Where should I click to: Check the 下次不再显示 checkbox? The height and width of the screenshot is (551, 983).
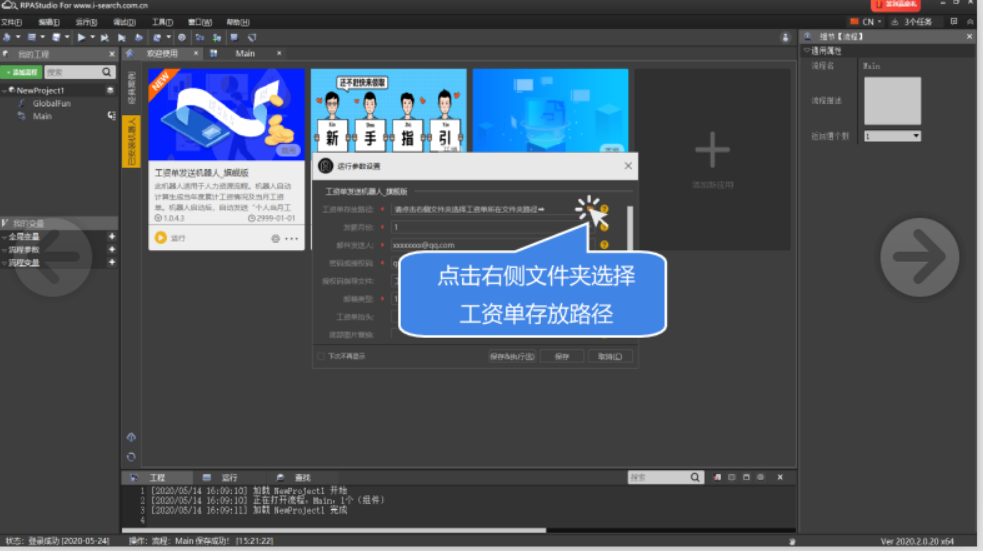point(320,356)
